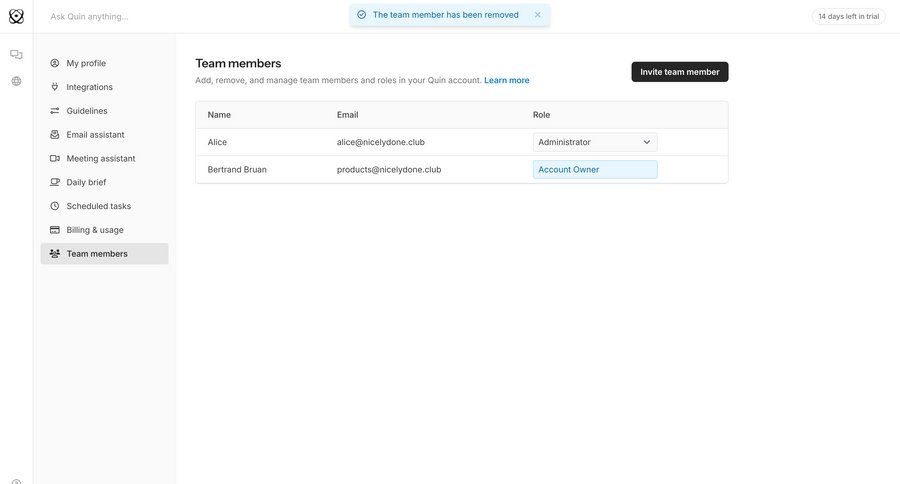Screen dimensions: 900x484
Task: Select Email assistant in sidebar
Action: tap(104, 134)
